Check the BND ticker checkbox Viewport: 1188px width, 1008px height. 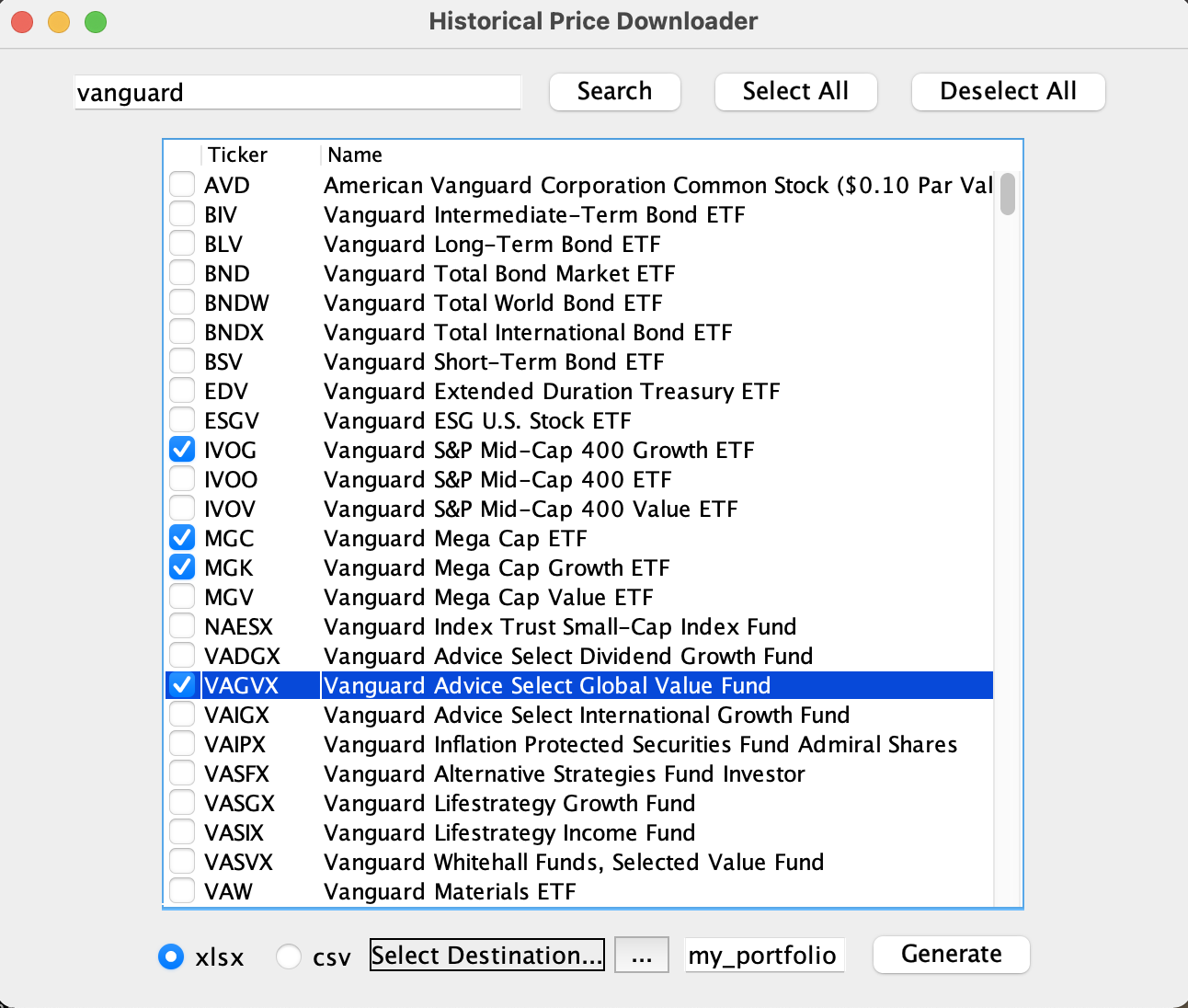click(182, 273)
